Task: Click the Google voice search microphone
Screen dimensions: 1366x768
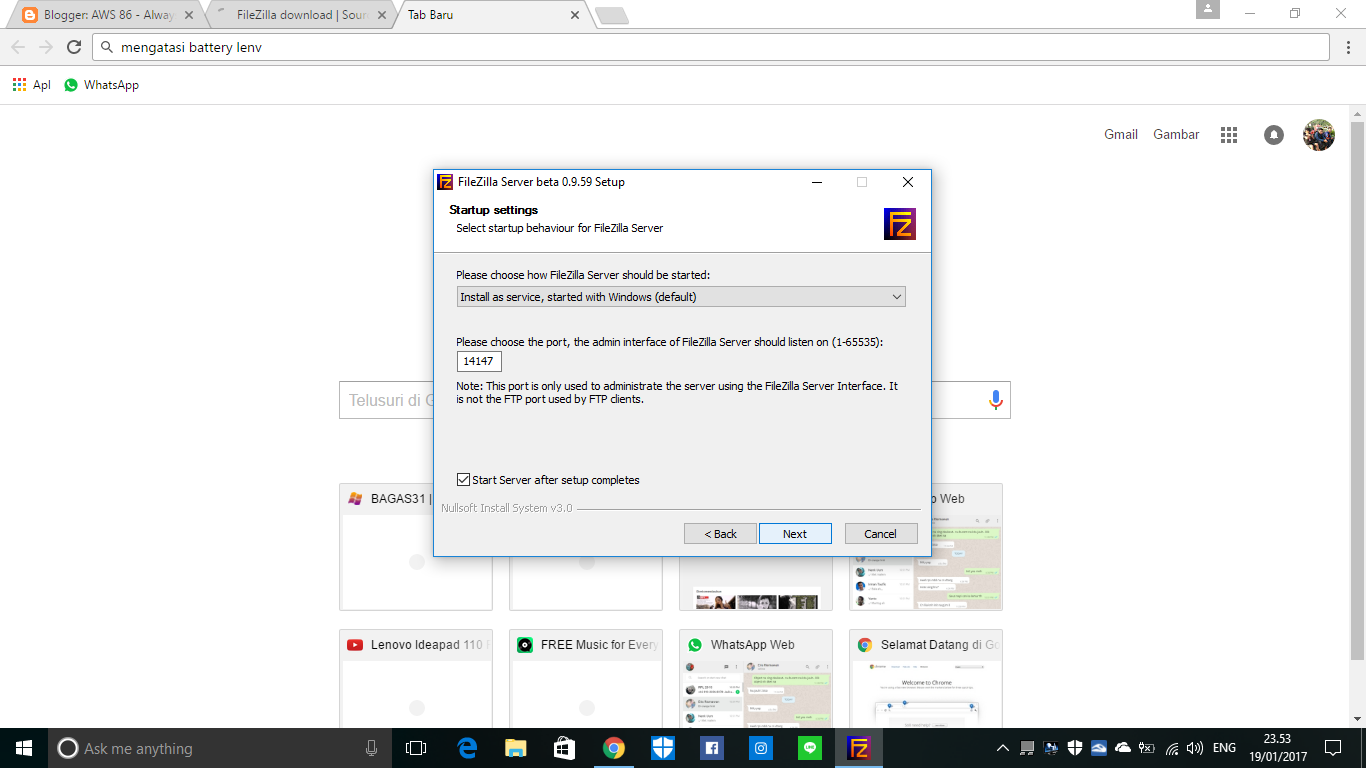Action: tap(995, 400)
